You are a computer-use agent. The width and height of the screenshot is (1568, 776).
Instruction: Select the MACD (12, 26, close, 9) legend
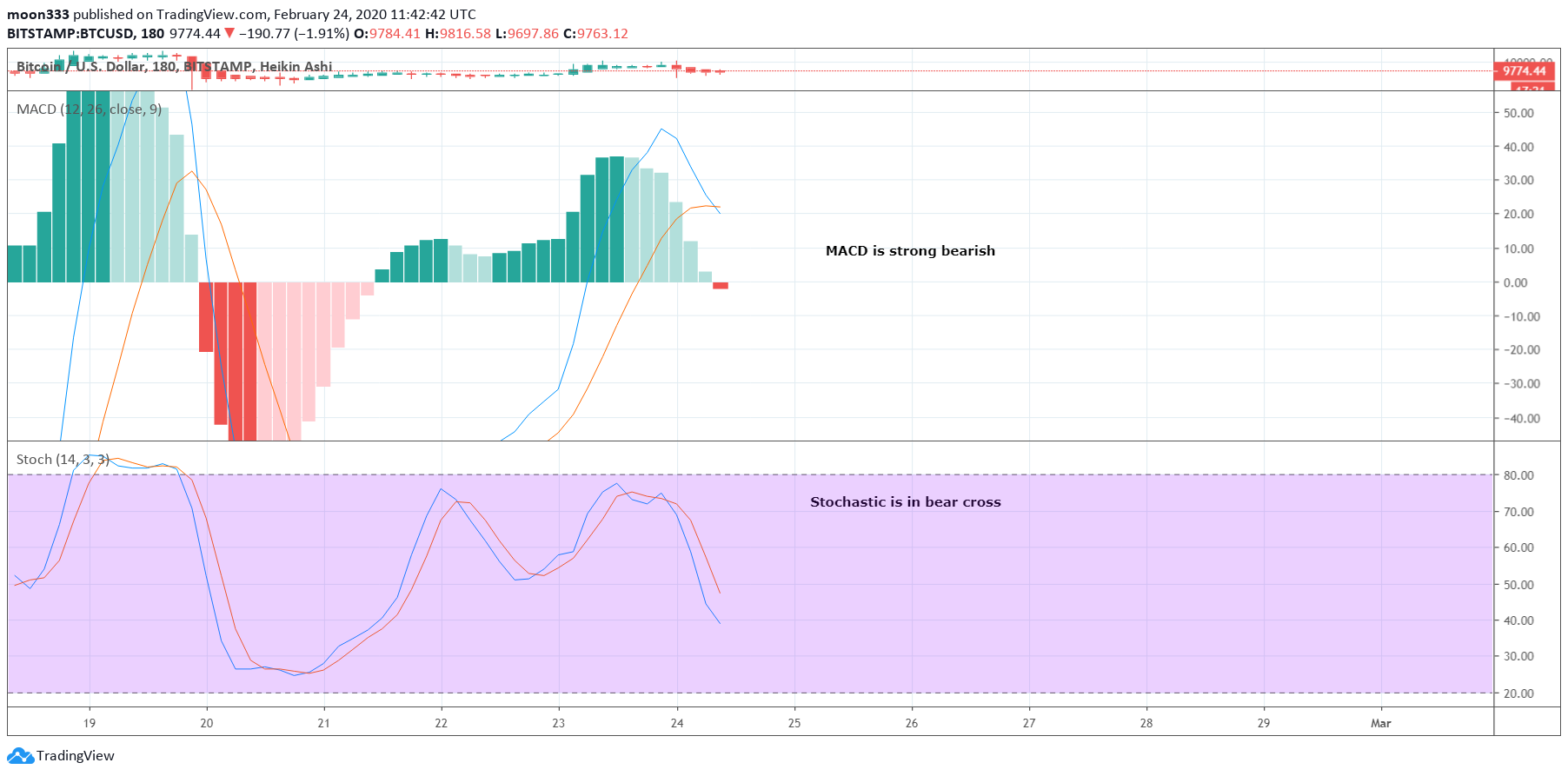tap(89, 109)
